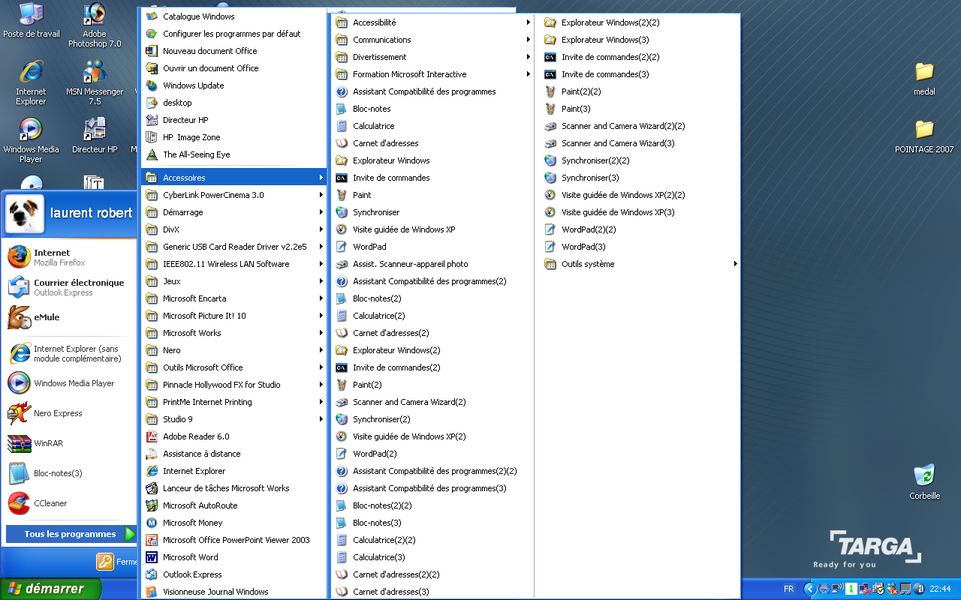The height and width of the screenshot is (600, 961).
Task: Launch Windows Media Player from pinned list
Action: tap(69, 383)
